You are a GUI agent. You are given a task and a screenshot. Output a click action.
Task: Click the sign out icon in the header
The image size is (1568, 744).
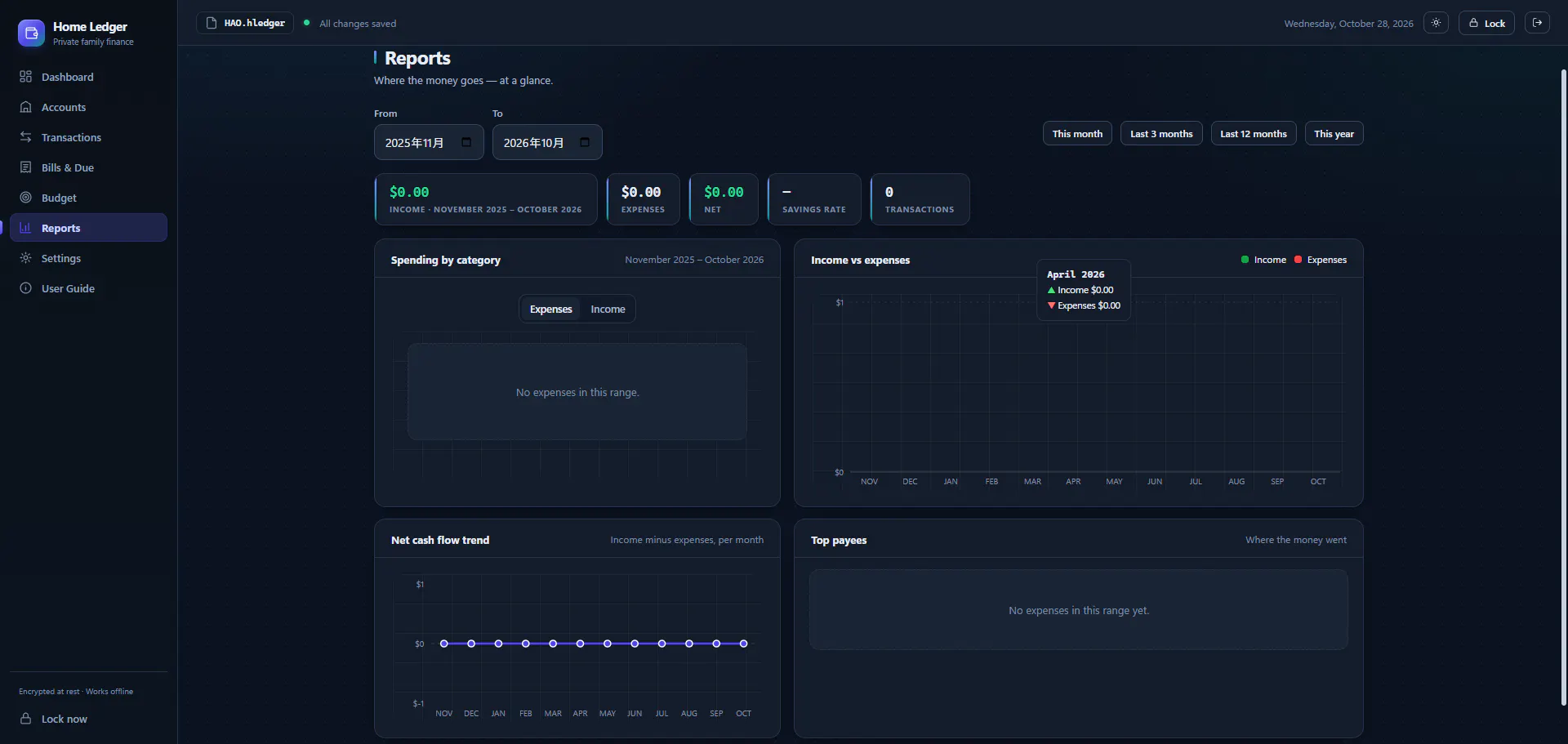click(1537, 23)
